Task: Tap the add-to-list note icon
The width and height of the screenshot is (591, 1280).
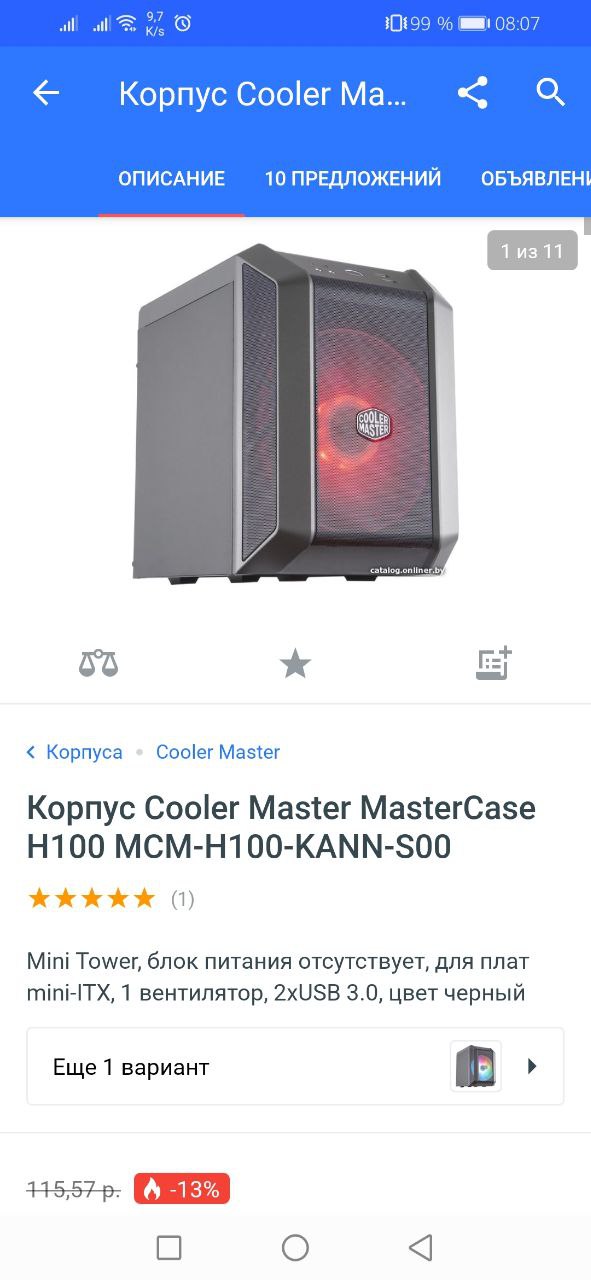Action: click(493, 662)
